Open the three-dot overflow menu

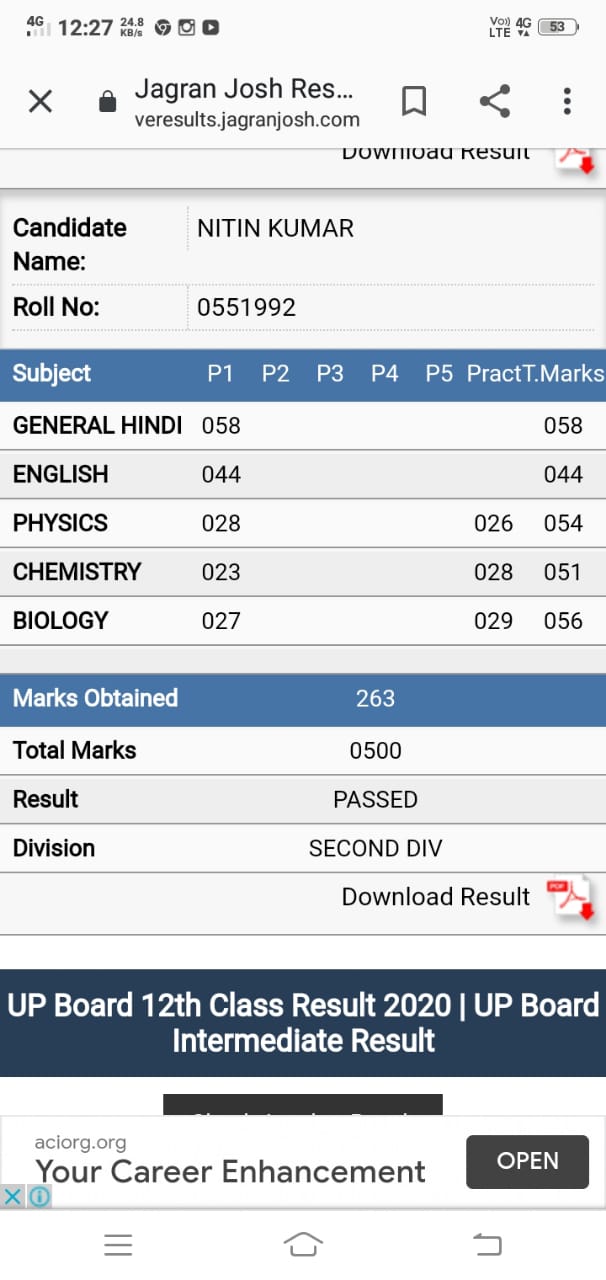tap(567, 101)
